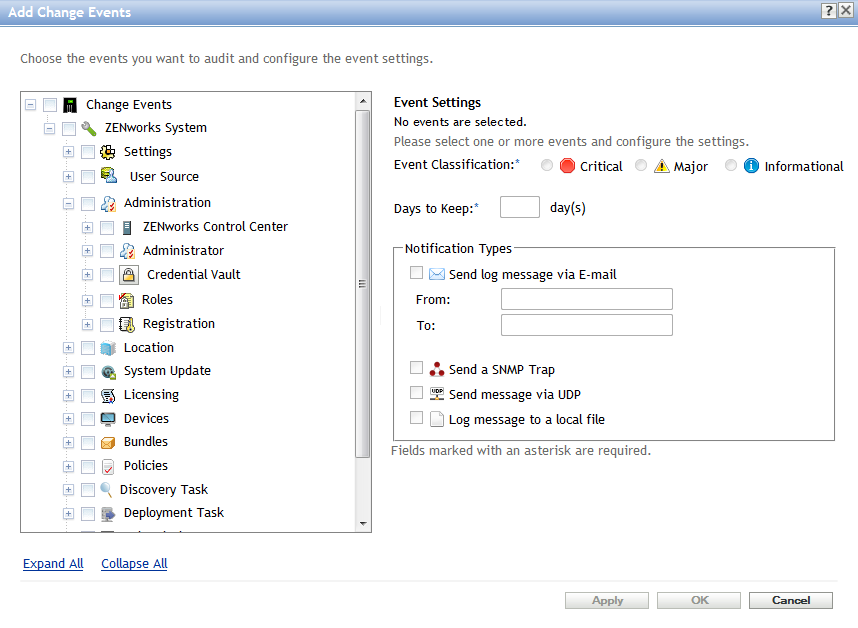This screenshot has width=858, height=628.
Task: Click the Policies checklist icon
Action: pyautogui.click(x=108, y=466)
